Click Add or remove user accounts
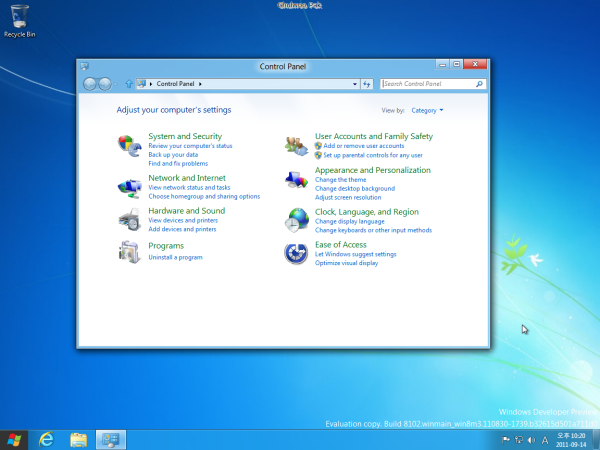This screenshot has width=600, height=450. coord(364,146)
